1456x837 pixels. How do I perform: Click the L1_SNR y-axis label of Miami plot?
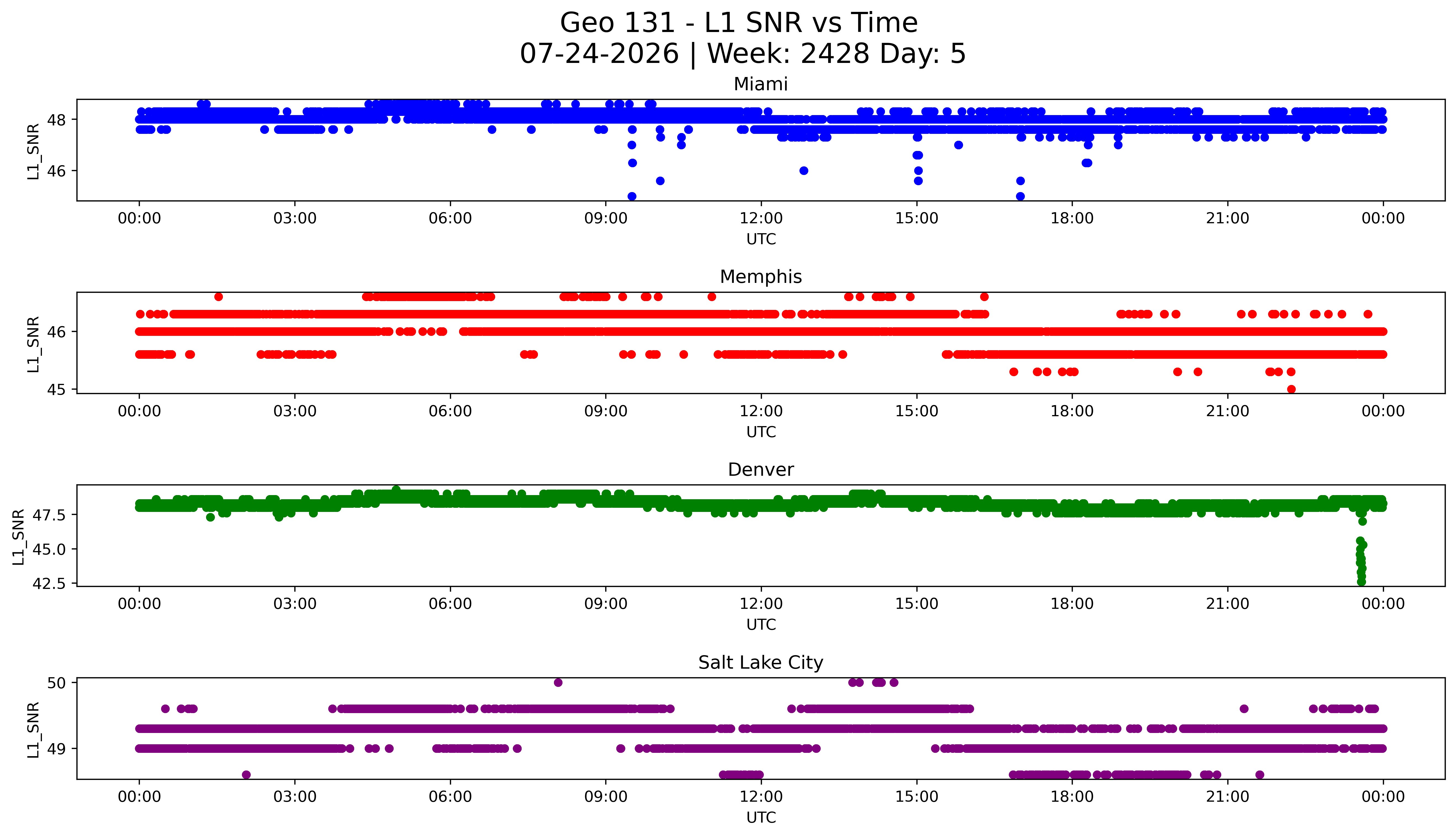click(x=33, y=151)
